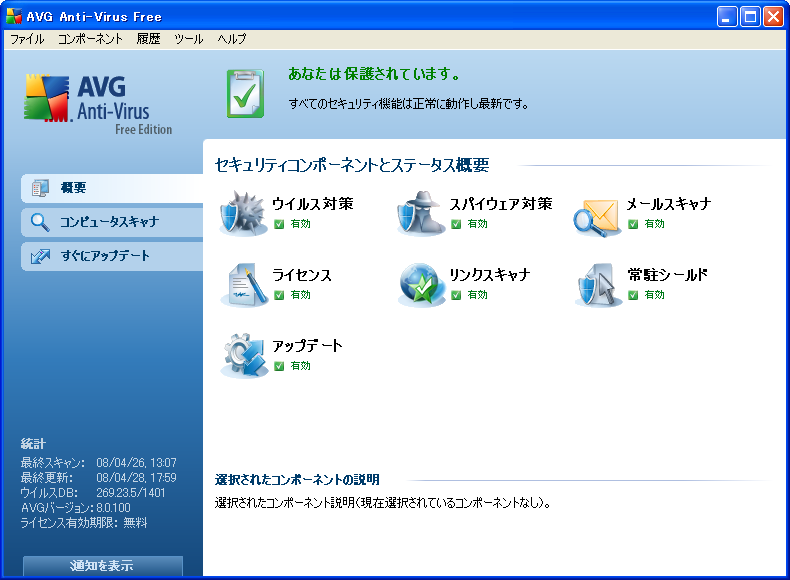The image size is (790, 580).
Task: Open the メールスキャナ envelope icon
Action: pos(598,217)
